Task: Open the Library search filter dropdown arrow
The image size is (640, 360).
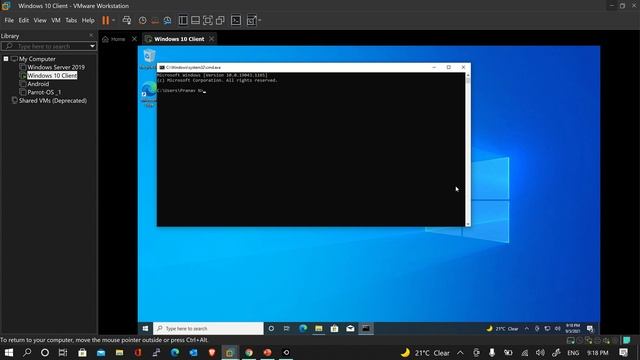Action: tap(93, 46)
